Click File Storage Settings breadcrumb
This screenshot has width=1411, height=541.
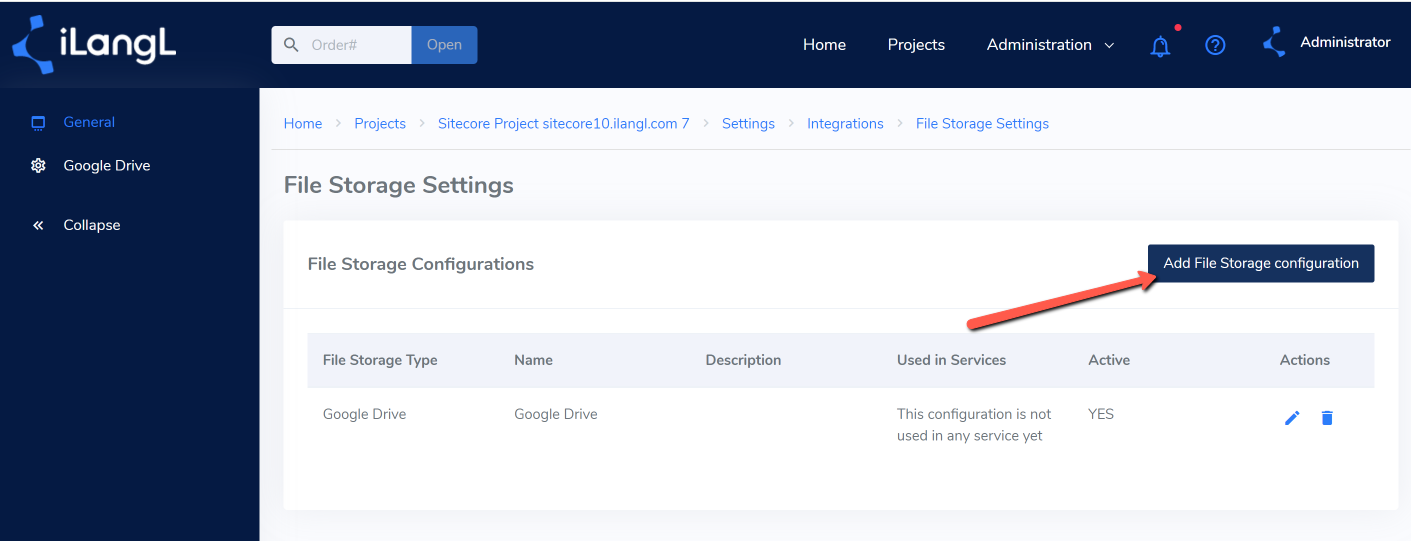click(x=982, y=124)
